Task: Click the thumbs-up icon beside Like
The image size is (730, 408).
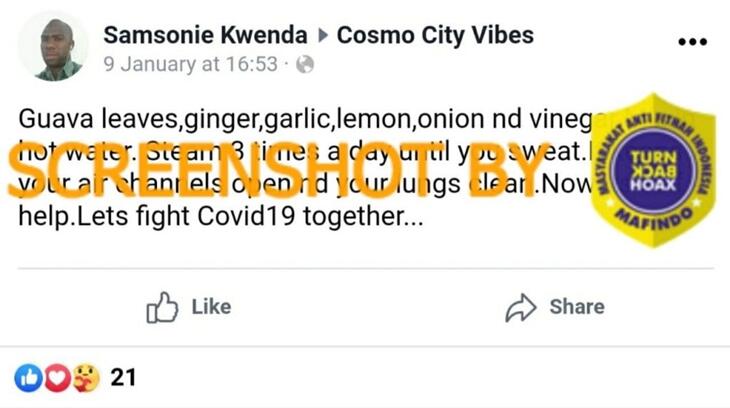Action: point(162,307)
